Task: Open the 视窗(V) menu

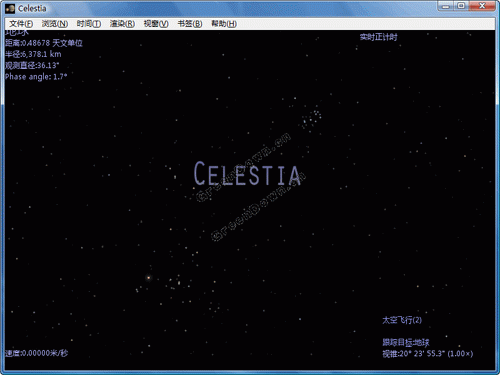Action: point(156,24)
